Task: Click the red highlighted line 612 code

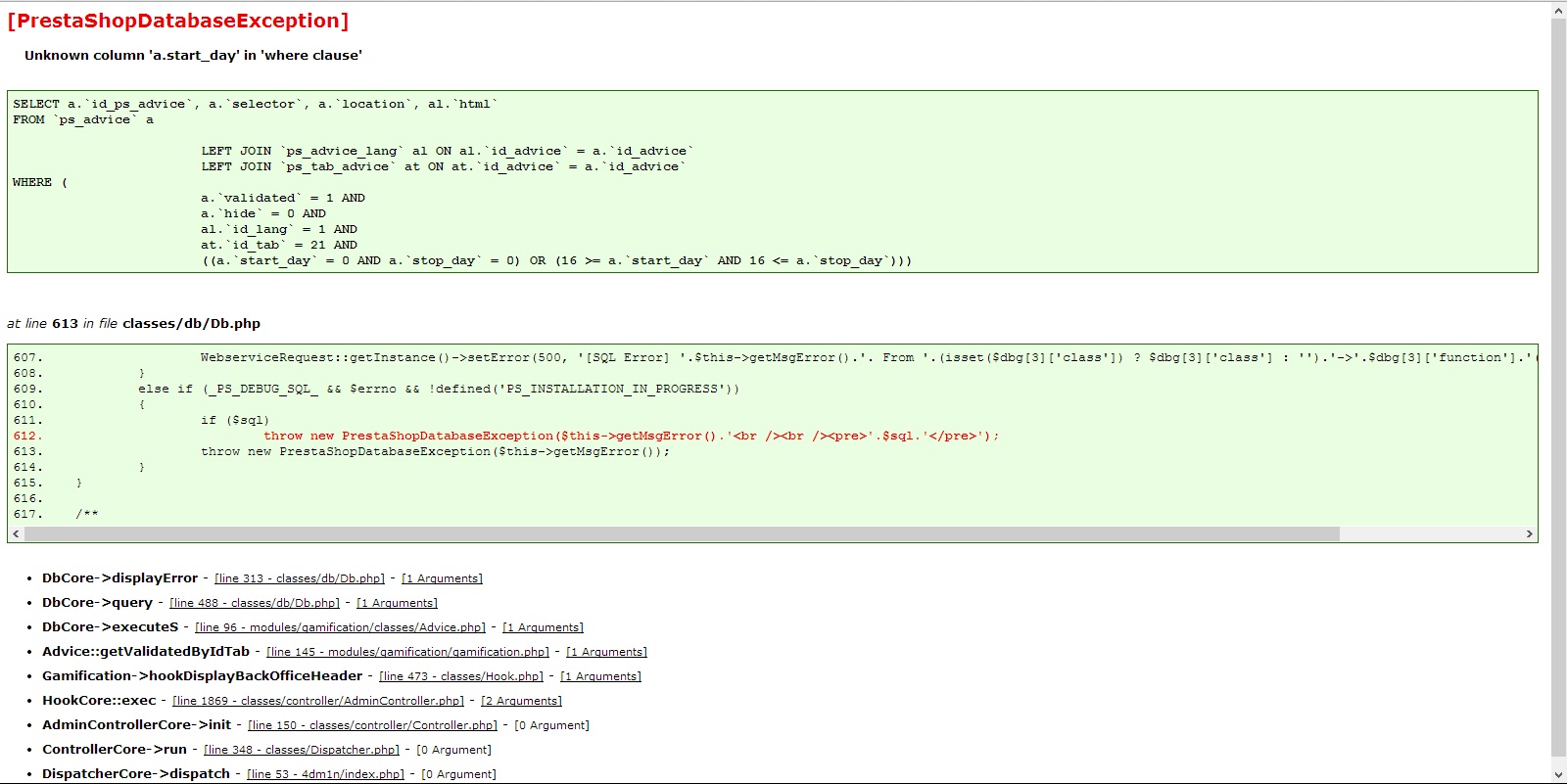Action: pos(631,437)
